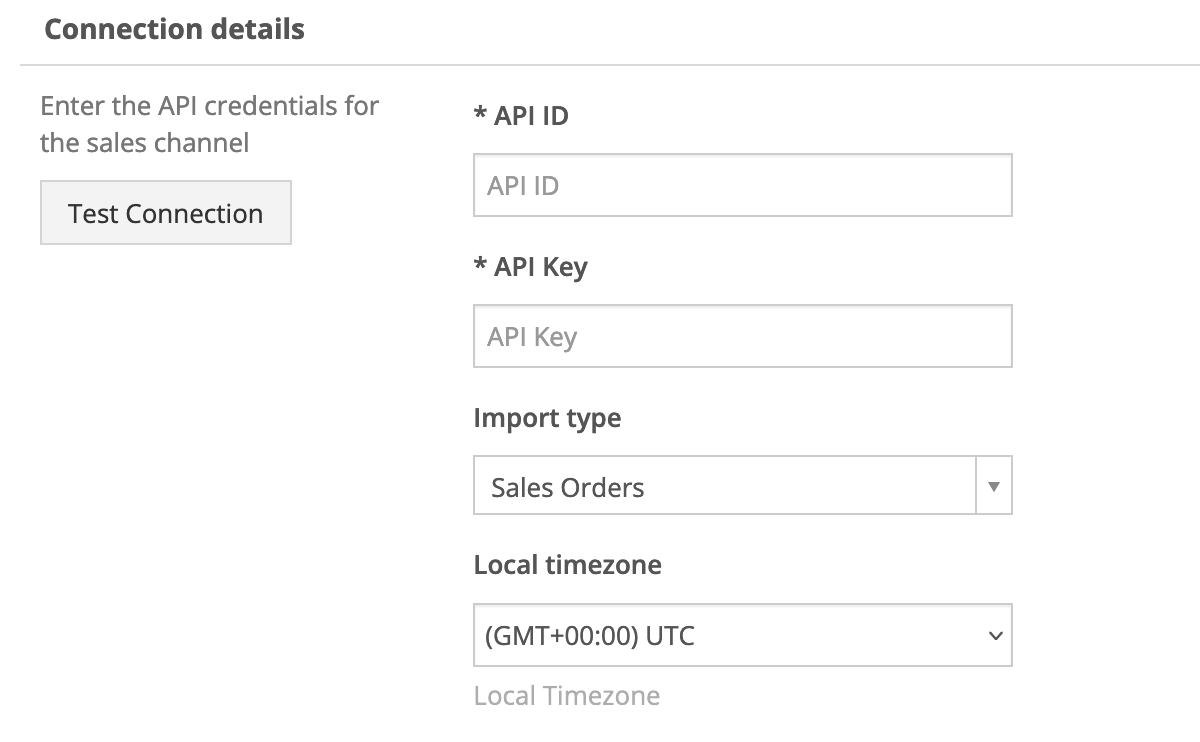Click the "Connection details" section heading

(174, 29)
